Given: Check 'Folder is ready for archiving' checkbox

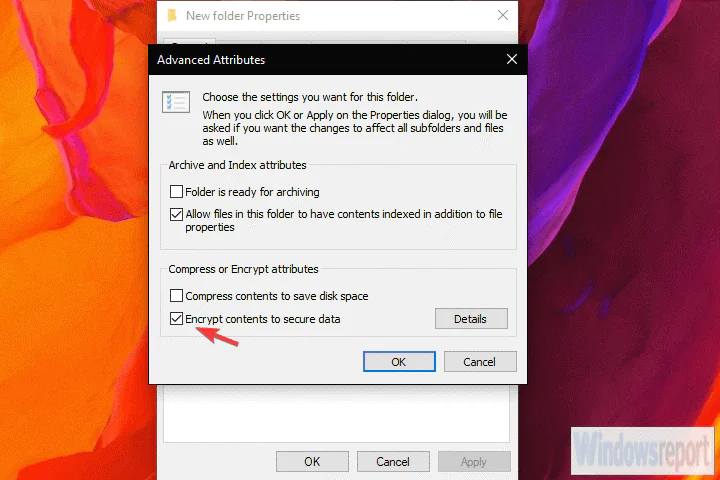Looking at the screenshot, I should pos(176,192).
